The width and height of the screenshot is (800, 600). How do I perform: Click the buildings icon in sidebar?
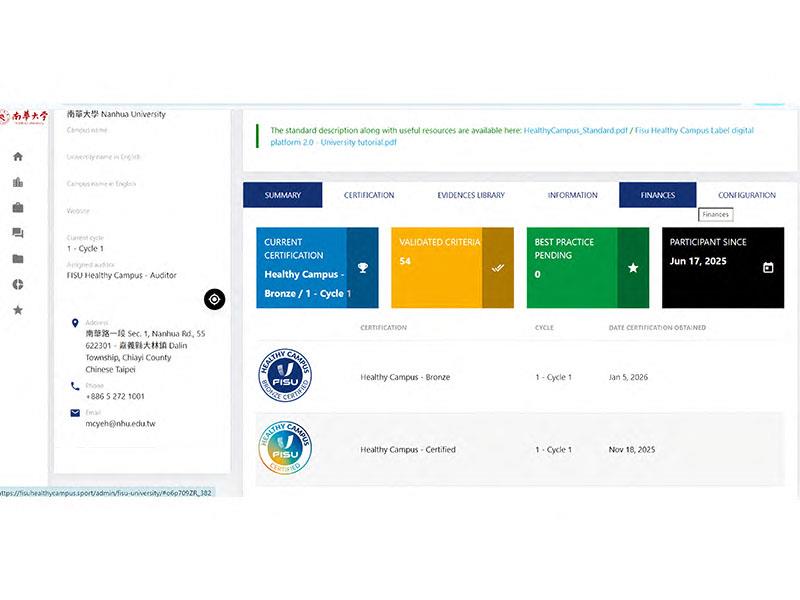coord(18,182)
